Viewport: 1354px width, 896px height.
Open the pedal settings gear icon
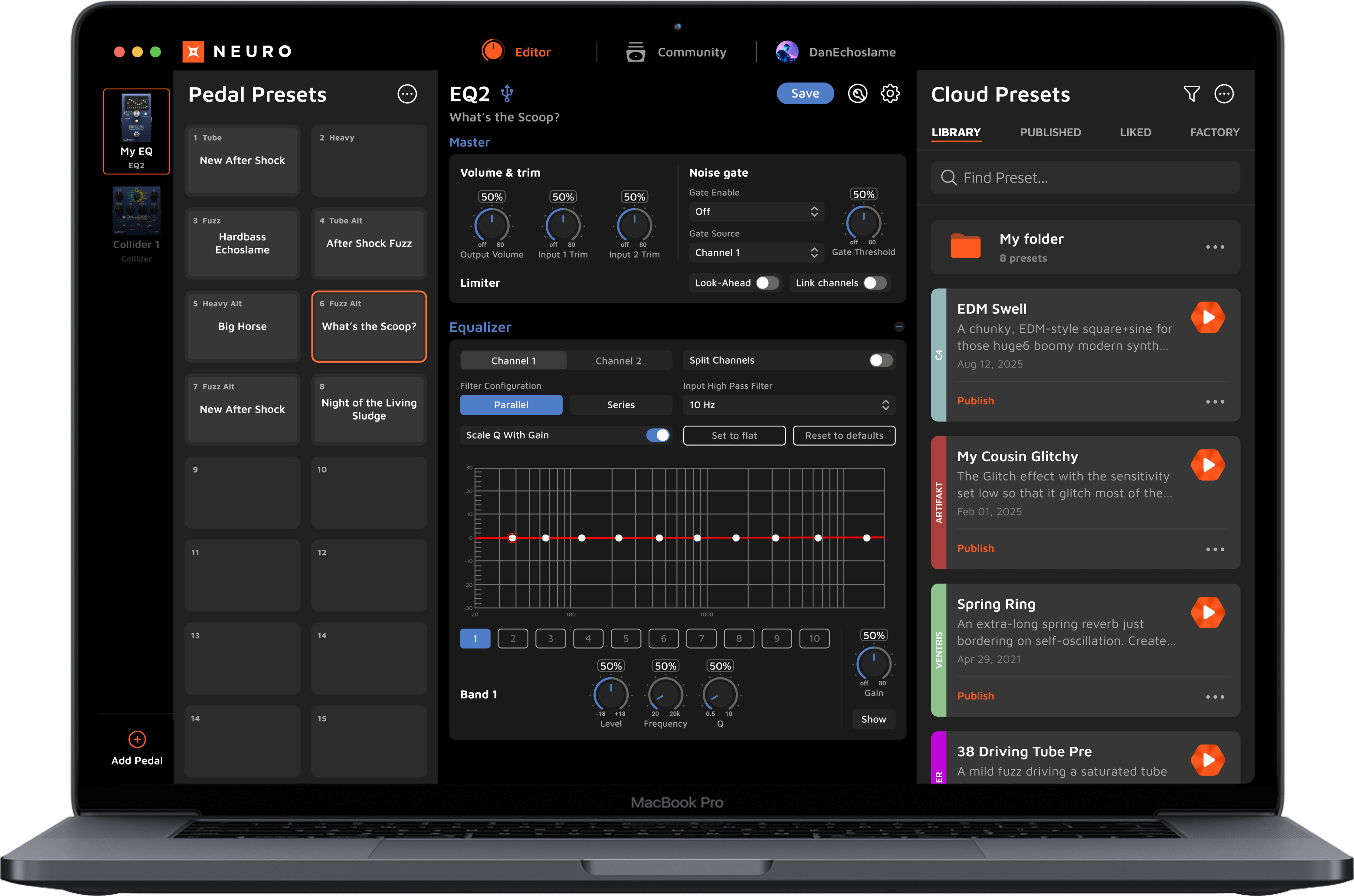[890, 93]
